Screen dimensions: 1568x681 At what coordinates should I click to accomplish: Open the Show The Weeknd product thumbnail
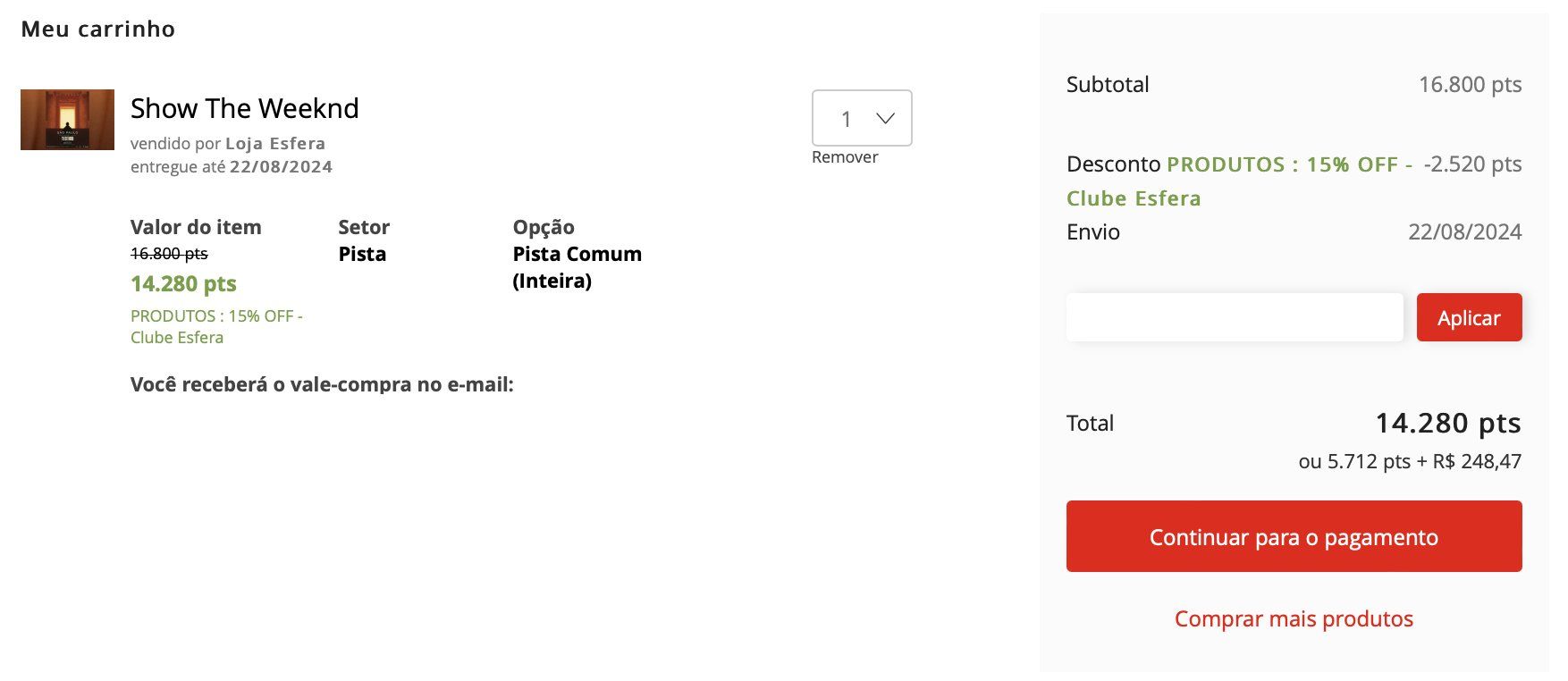pos(67,120)
